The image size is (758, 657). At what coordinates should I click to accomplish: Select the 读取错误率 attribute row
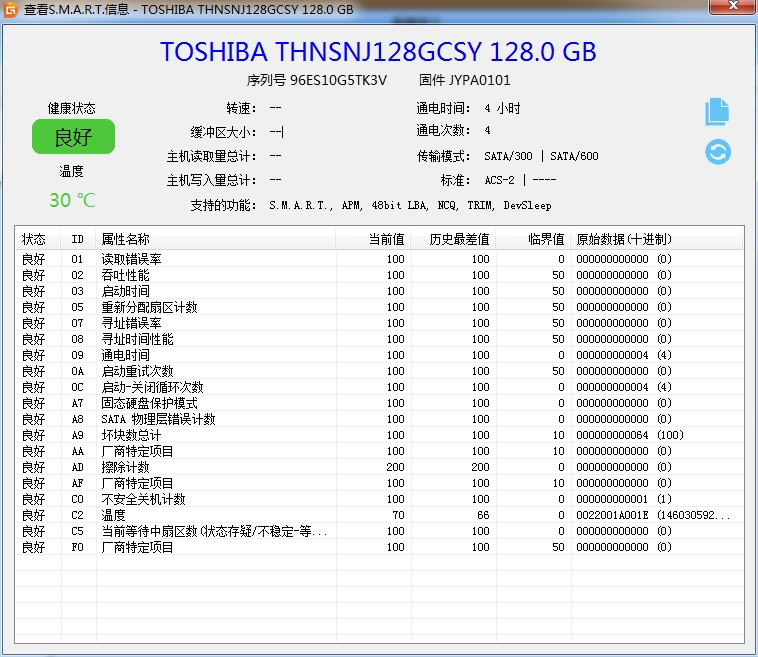click(x=379, y=259)
